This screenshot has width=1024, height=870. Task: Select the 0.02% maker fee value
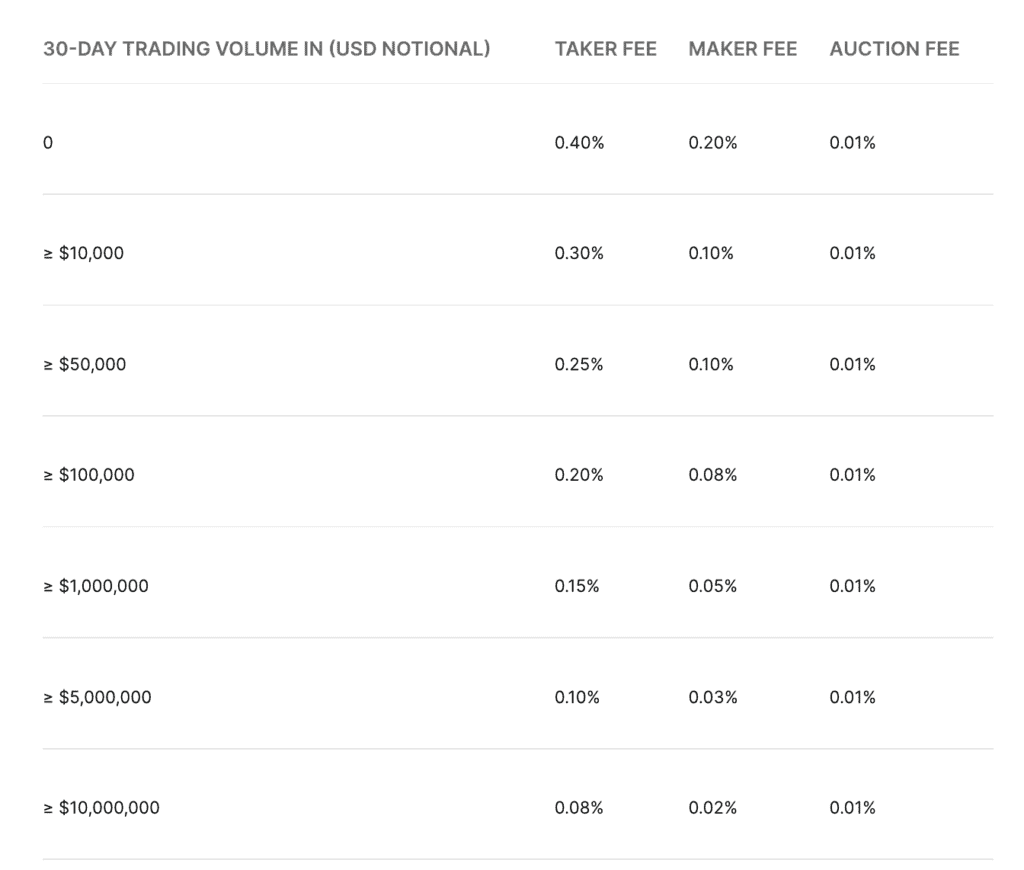pyautogui.click(x=712, y=808)
